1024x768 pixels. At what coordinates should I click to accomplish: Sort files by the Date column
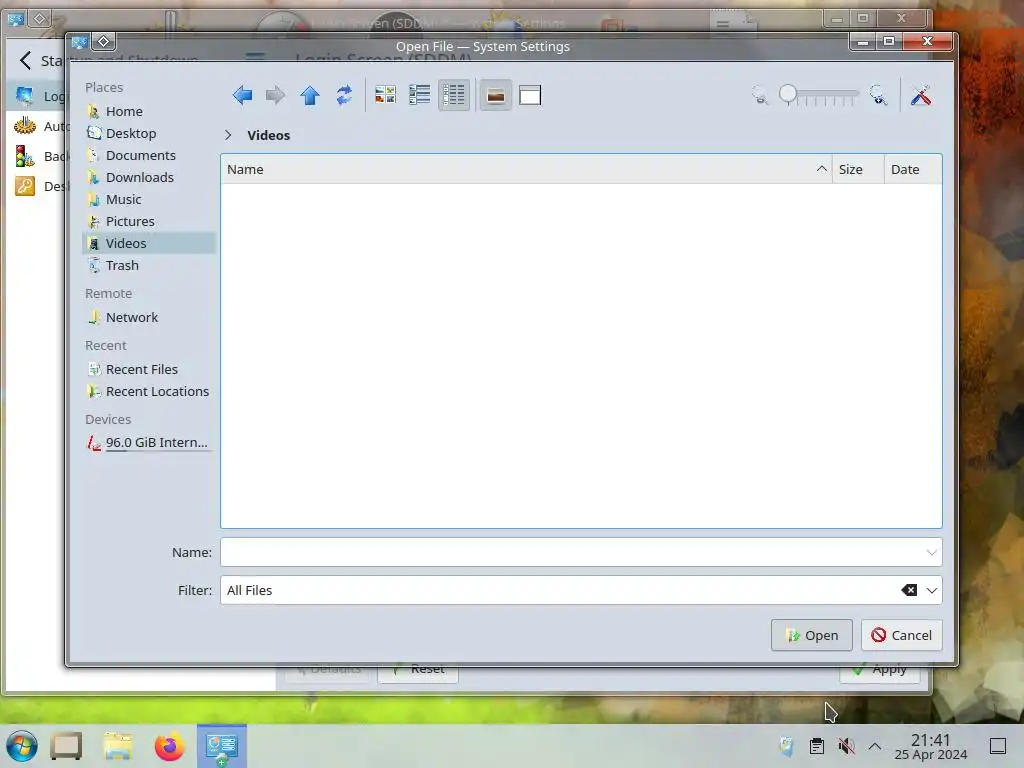(913, 169)
